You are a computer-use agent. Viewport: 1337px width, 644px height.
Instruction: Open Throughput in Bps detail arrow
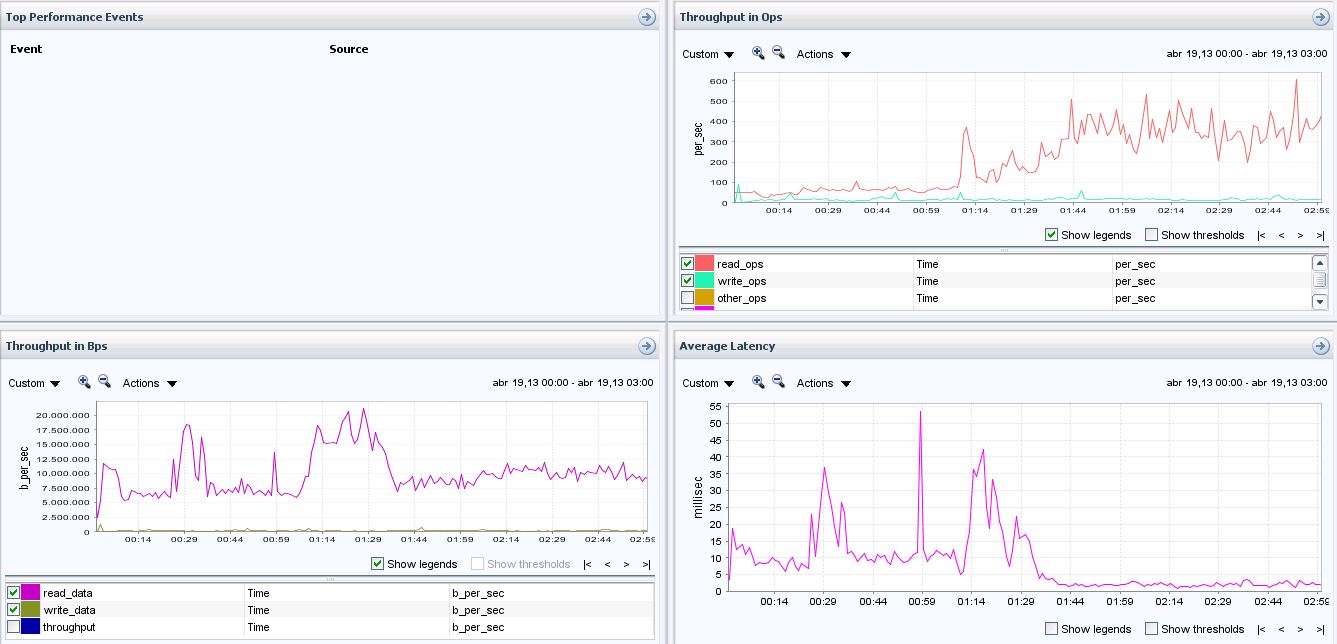(x=647, y=346)
